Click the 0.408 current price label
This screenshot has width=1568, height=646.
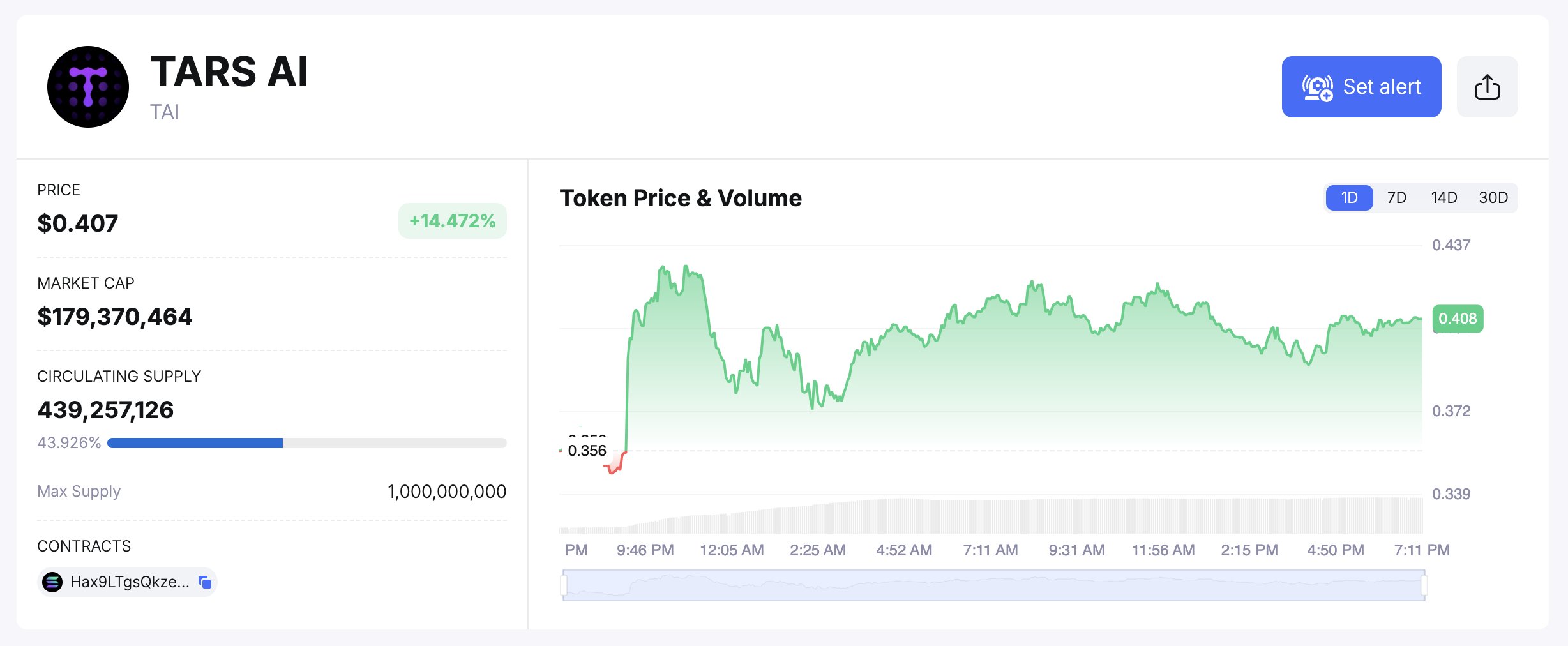[1458, 319]
